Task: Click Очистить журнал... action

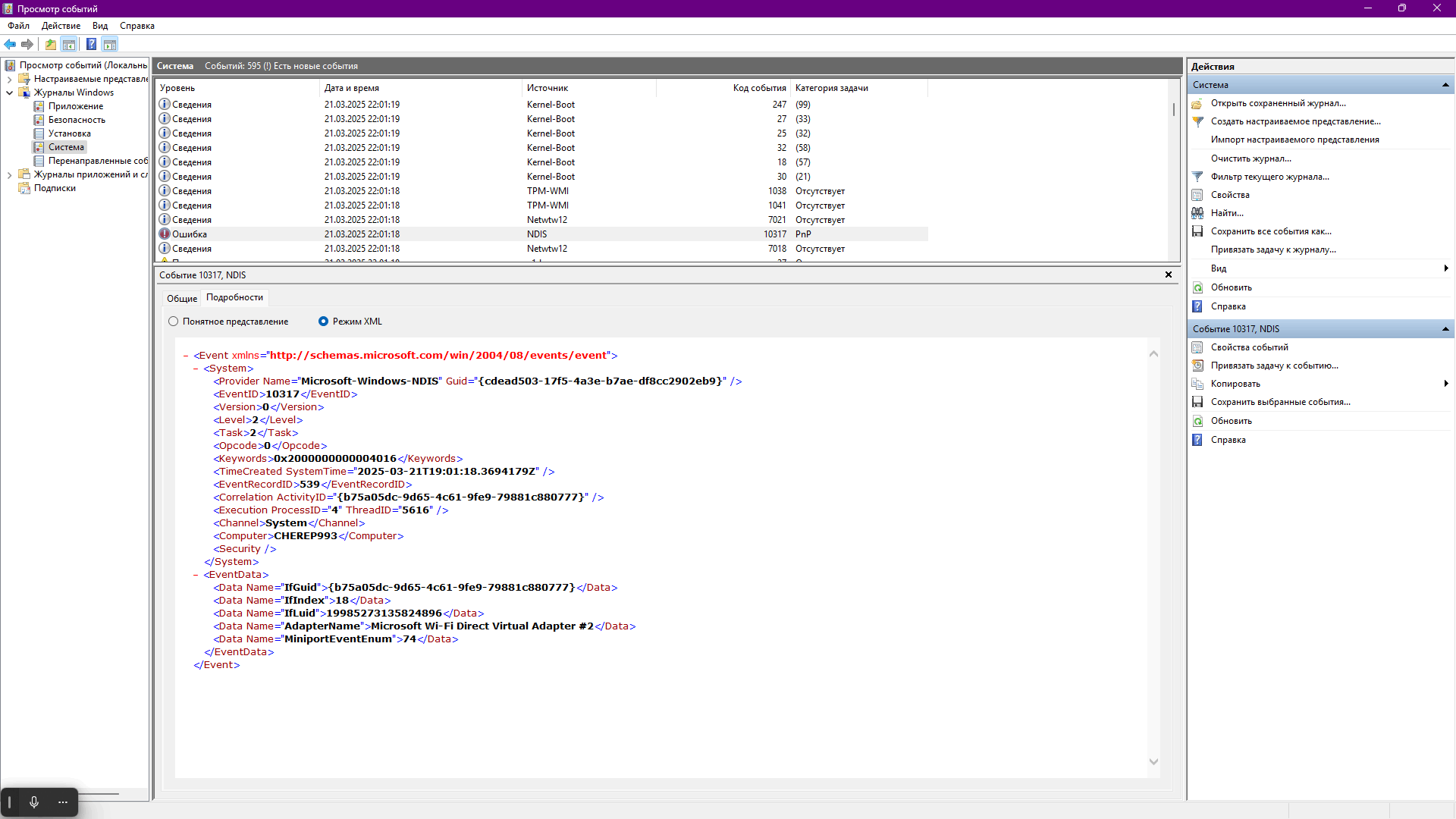Action: [x=1251, y=158]
